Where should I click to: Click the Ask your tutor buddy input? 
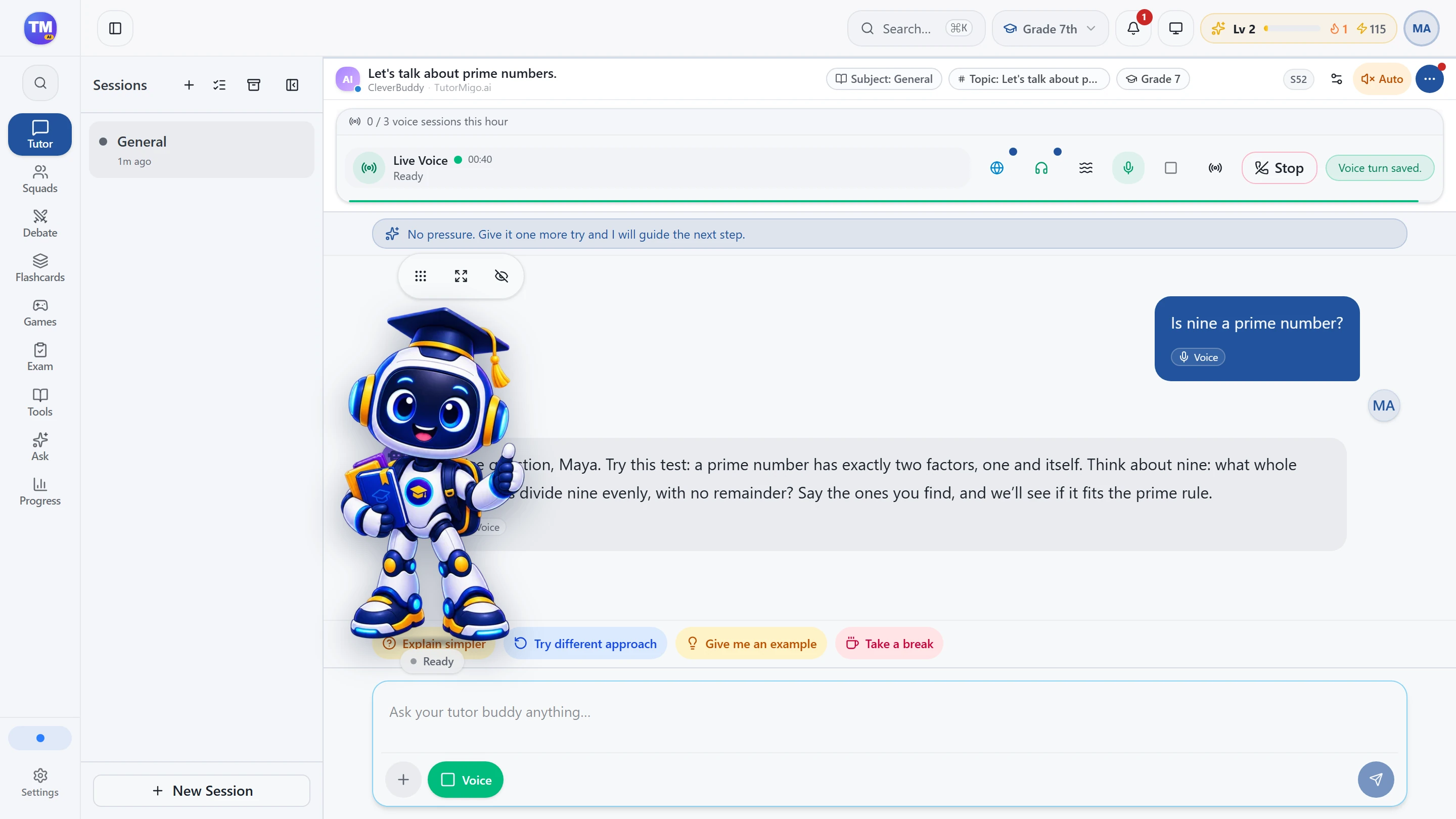tap(890, 713)
